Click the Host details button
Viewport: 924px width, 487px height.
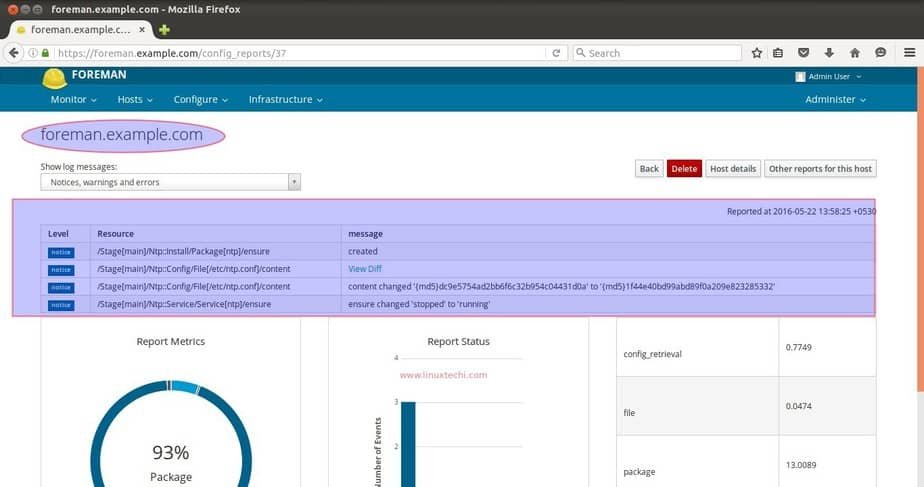(733, 169)
